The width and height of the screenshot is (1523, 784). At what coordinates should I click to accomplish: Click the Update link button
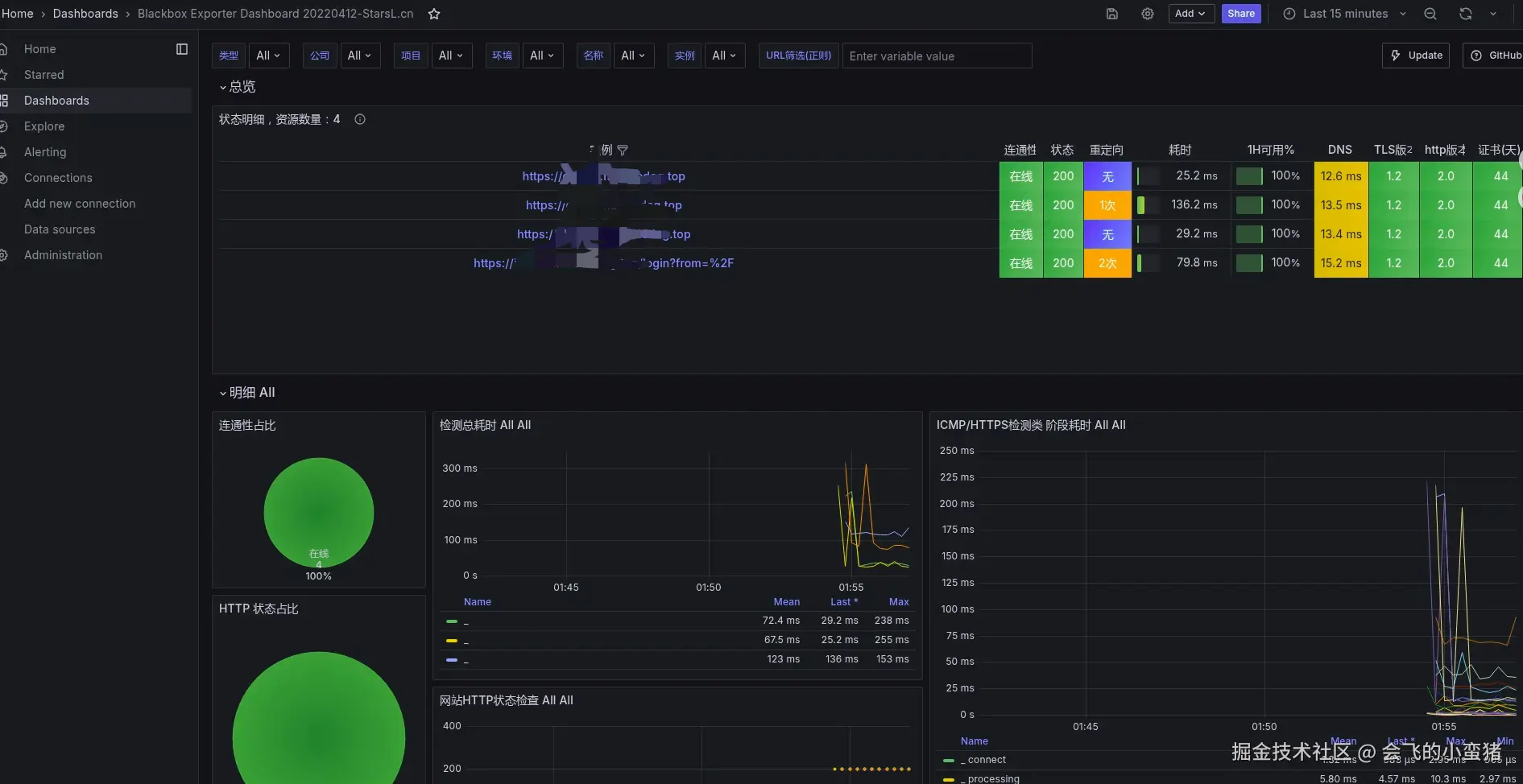point(1416,56)
